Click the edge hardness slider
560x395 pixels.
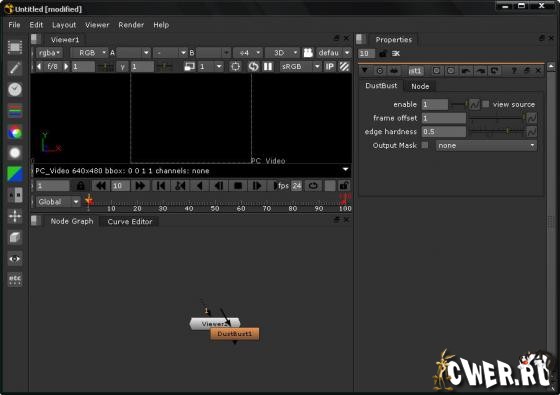tap(498, 131)
